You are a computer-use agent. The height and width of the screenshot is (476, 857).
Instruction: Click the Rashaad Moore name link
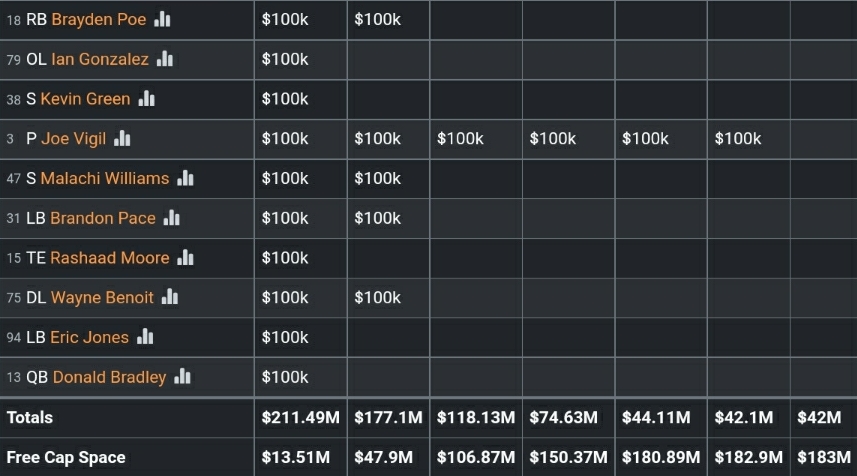(x=110, y=258)
